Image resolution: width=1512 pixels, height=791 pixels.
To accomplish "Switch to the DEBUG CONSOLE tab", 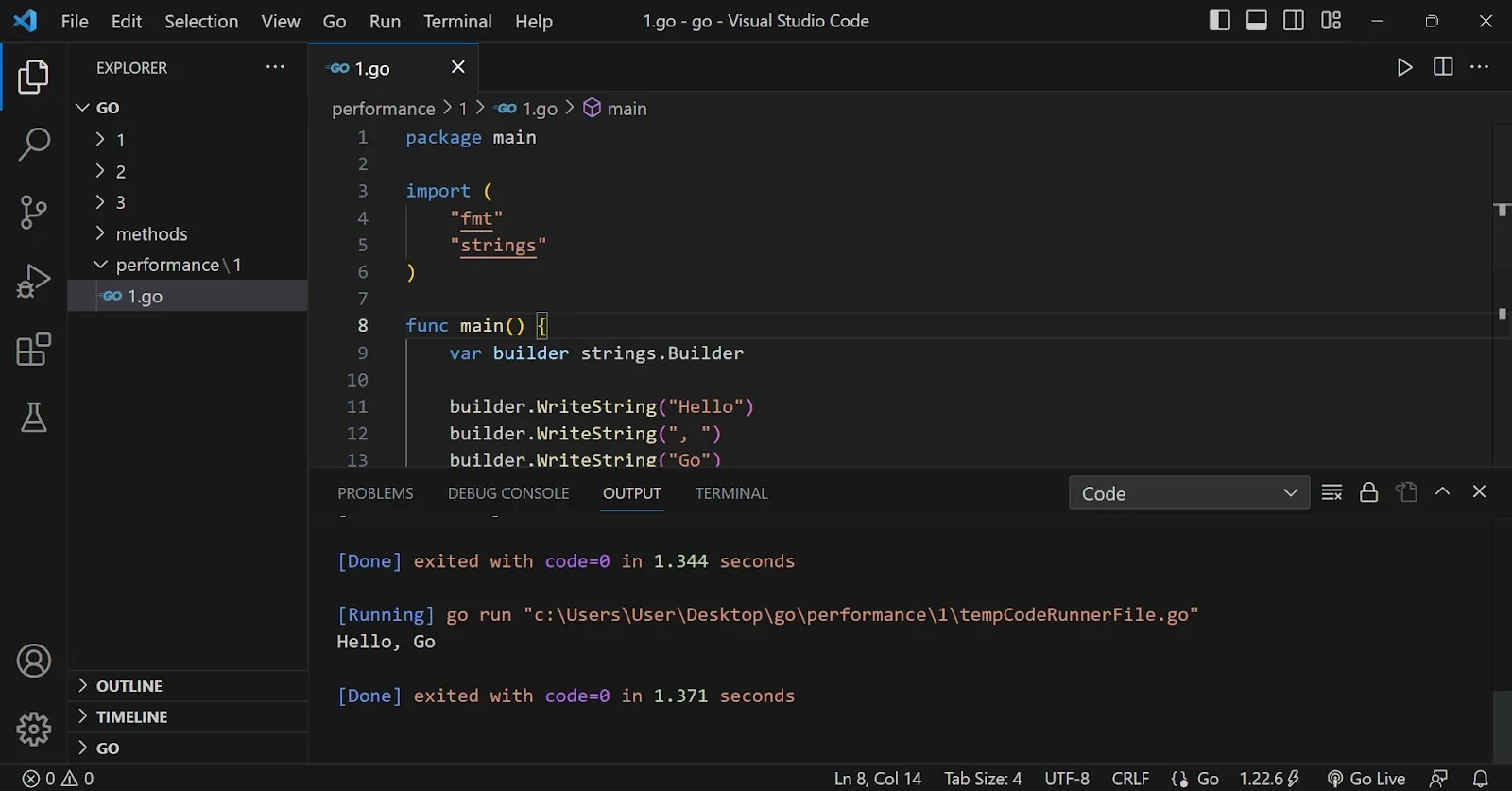I will point(508,493).
